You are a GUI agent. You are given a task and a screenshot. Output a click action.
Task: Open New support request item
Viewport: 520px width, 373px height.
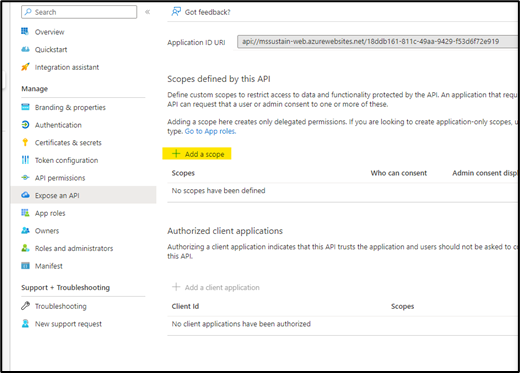click(x=68, y=324)
